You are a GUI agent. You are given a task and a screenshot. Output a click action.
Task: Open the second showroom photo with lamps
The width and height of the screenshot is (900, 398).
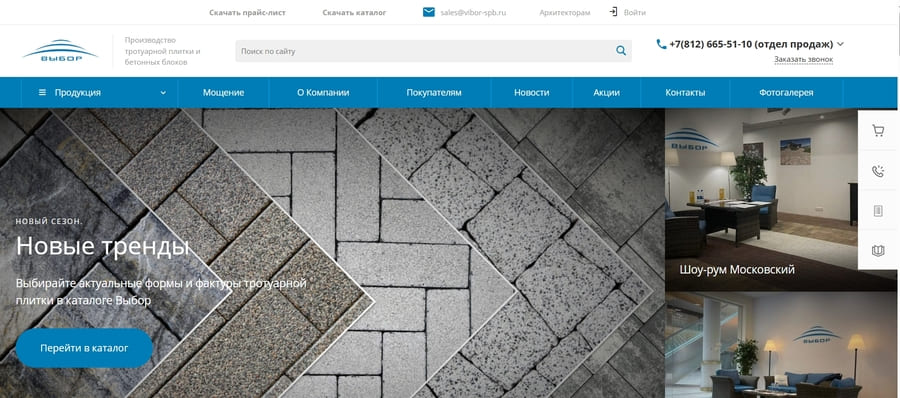tap(781, 345)
